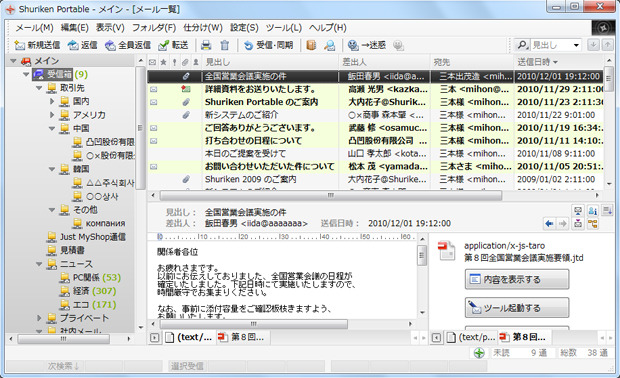Screen dimensions: 620x378
Task: Expand the アメリカ folder
Action: point(52,115)
